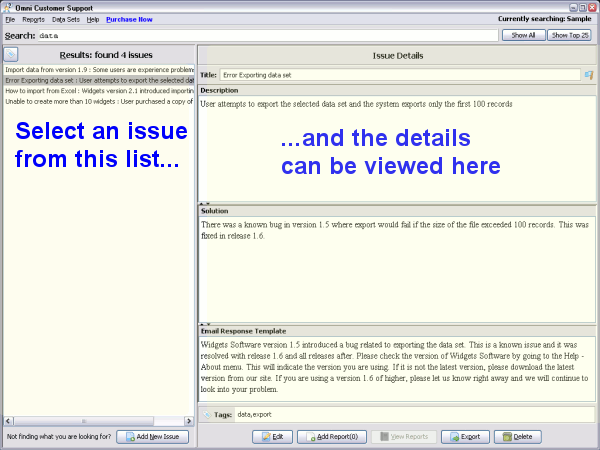Open the File menu
Screen dimensions: 600x450
[10, 20]
